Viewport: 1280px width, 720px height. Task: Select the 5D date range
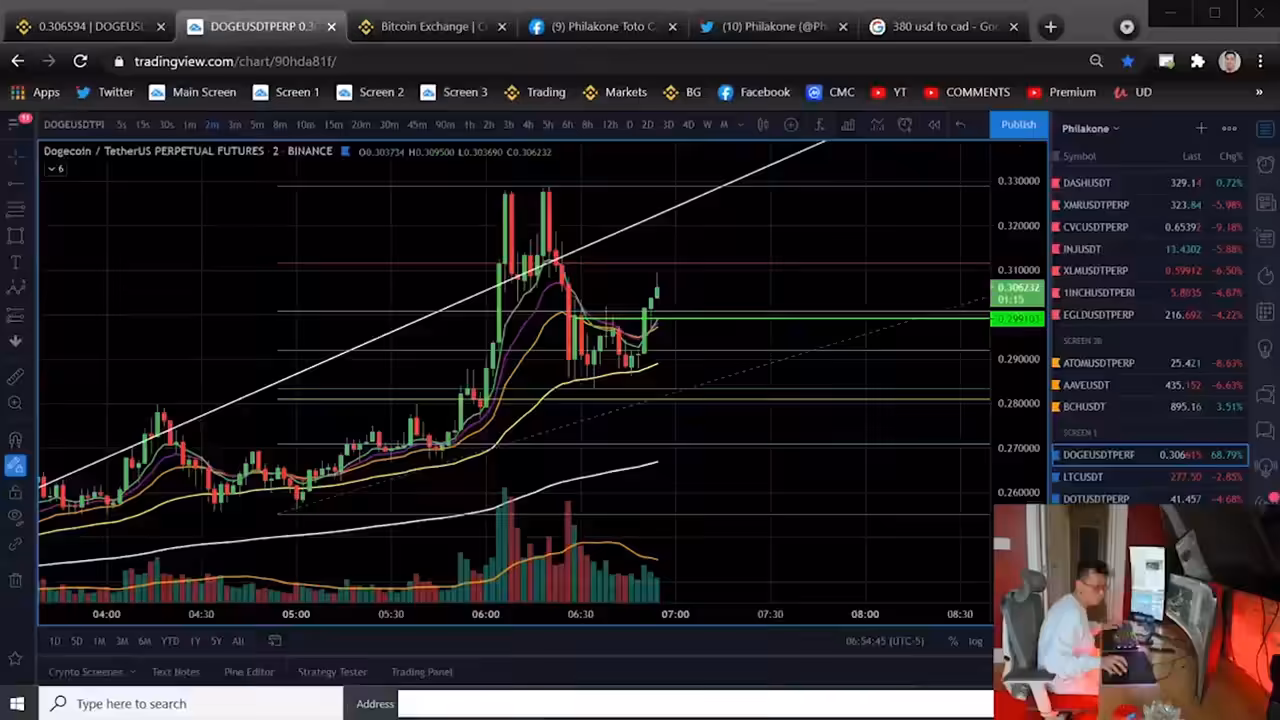coord(76,641)
